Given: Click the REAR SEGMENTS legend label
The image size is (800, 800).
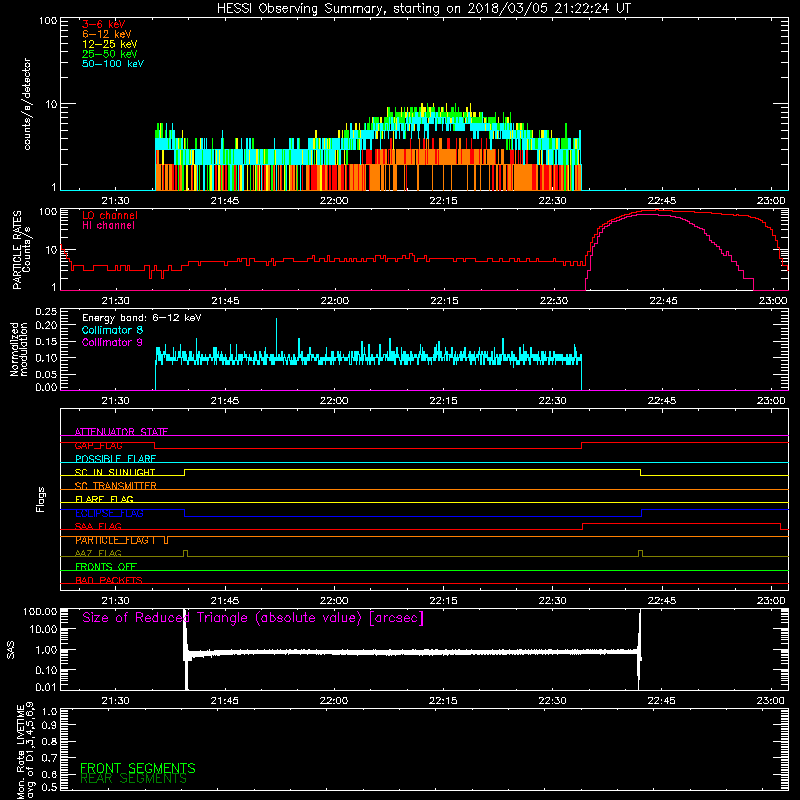Looking at the screenshot, I should click(x=134, y=779).
